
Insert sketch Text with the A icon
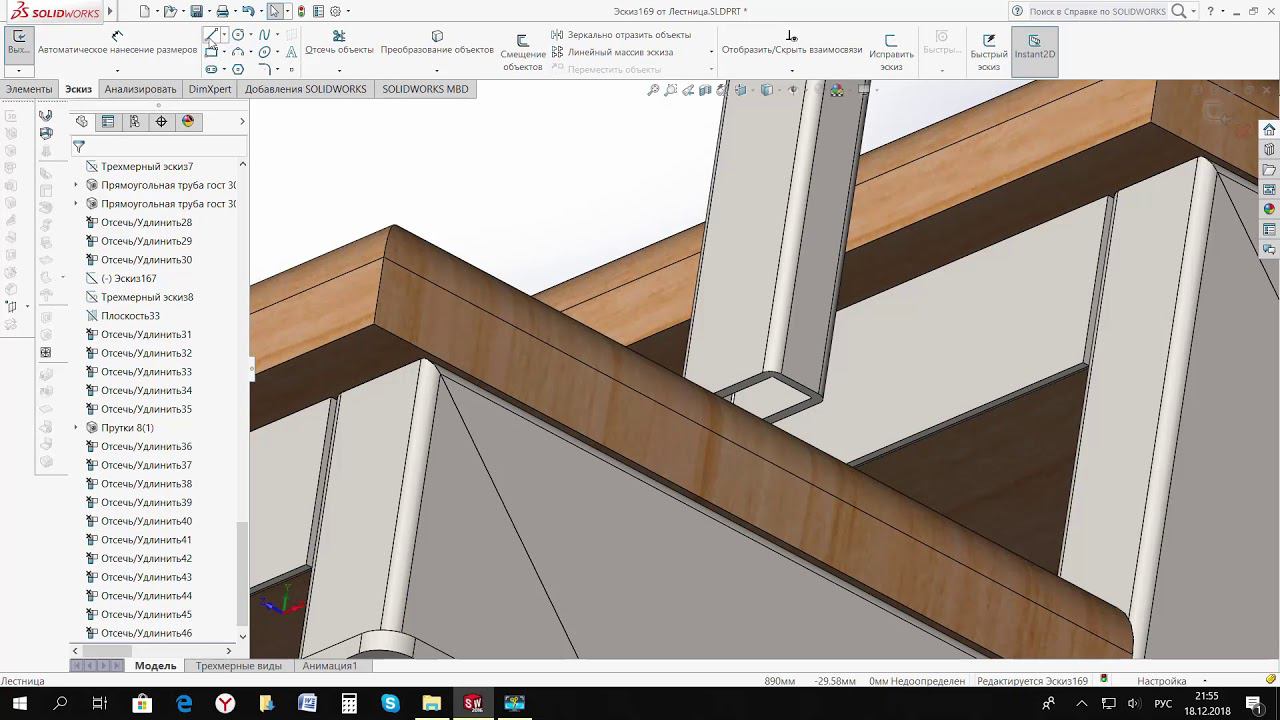pos(291,52)
